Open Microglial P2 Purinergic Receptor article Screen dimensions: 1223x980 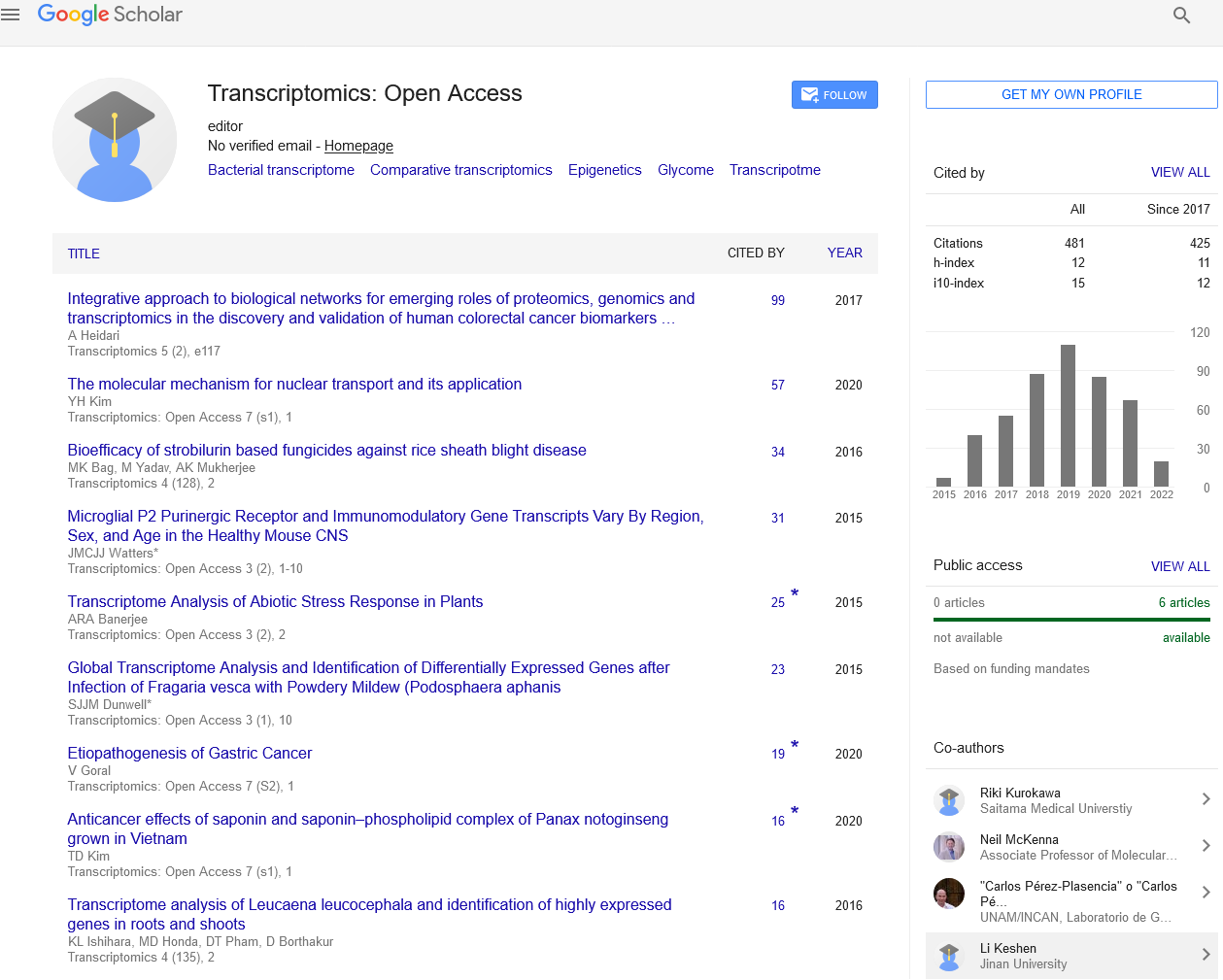click(x=386, y=526)
